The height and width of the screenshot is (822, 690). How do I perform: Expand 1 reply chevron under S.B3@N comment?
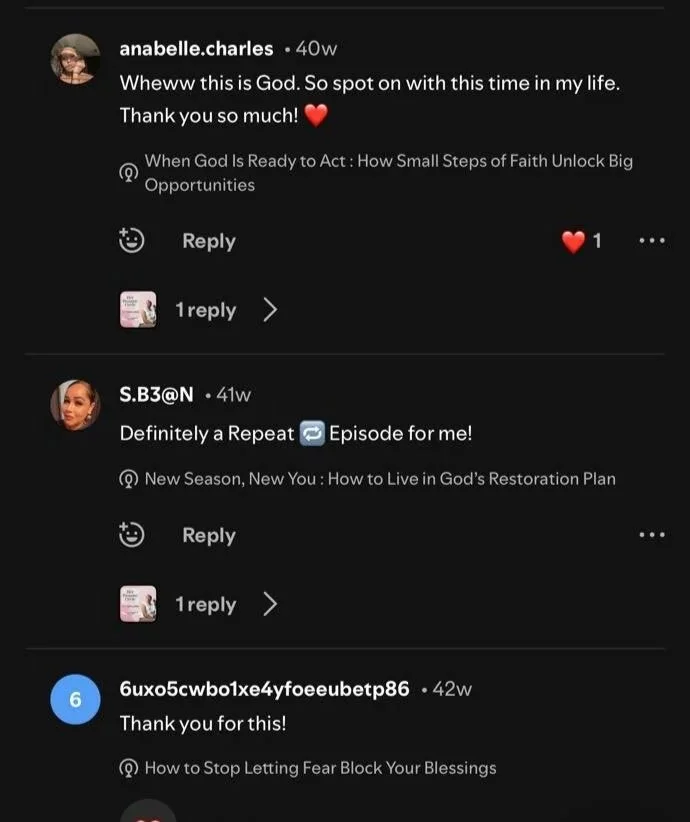269,604
